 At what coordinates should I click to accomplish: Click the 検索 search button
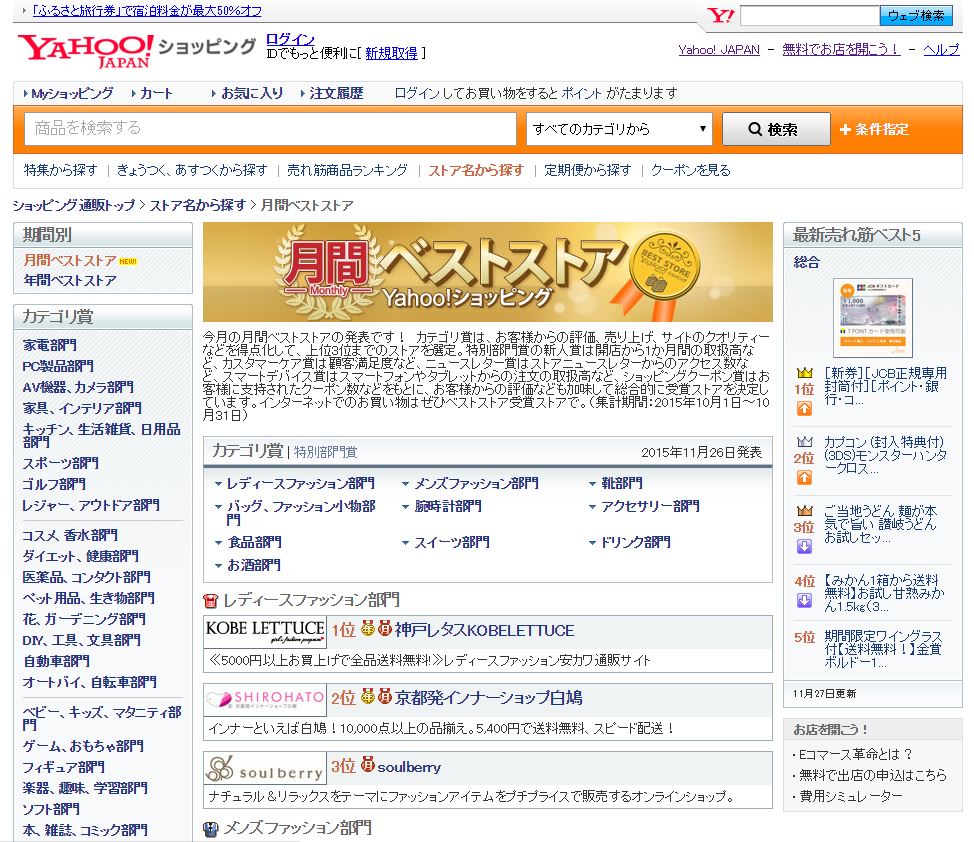pyautogui.click(x=776, y=129)
